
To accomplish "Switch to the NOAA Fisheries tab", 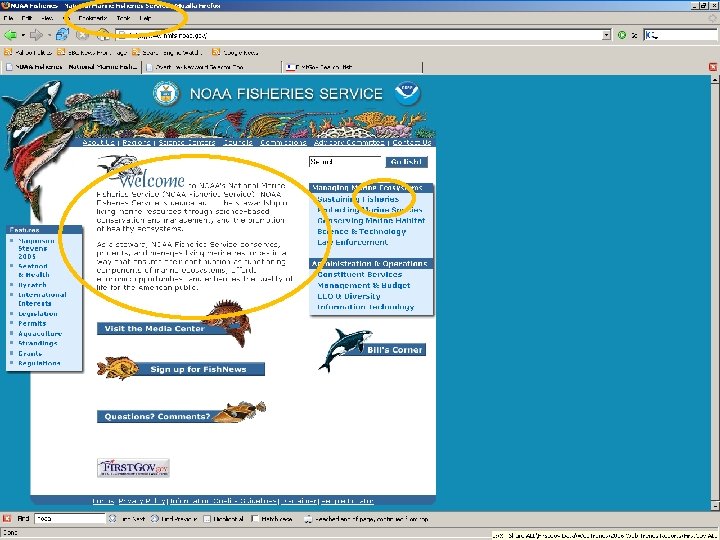I will click(71, 67).
